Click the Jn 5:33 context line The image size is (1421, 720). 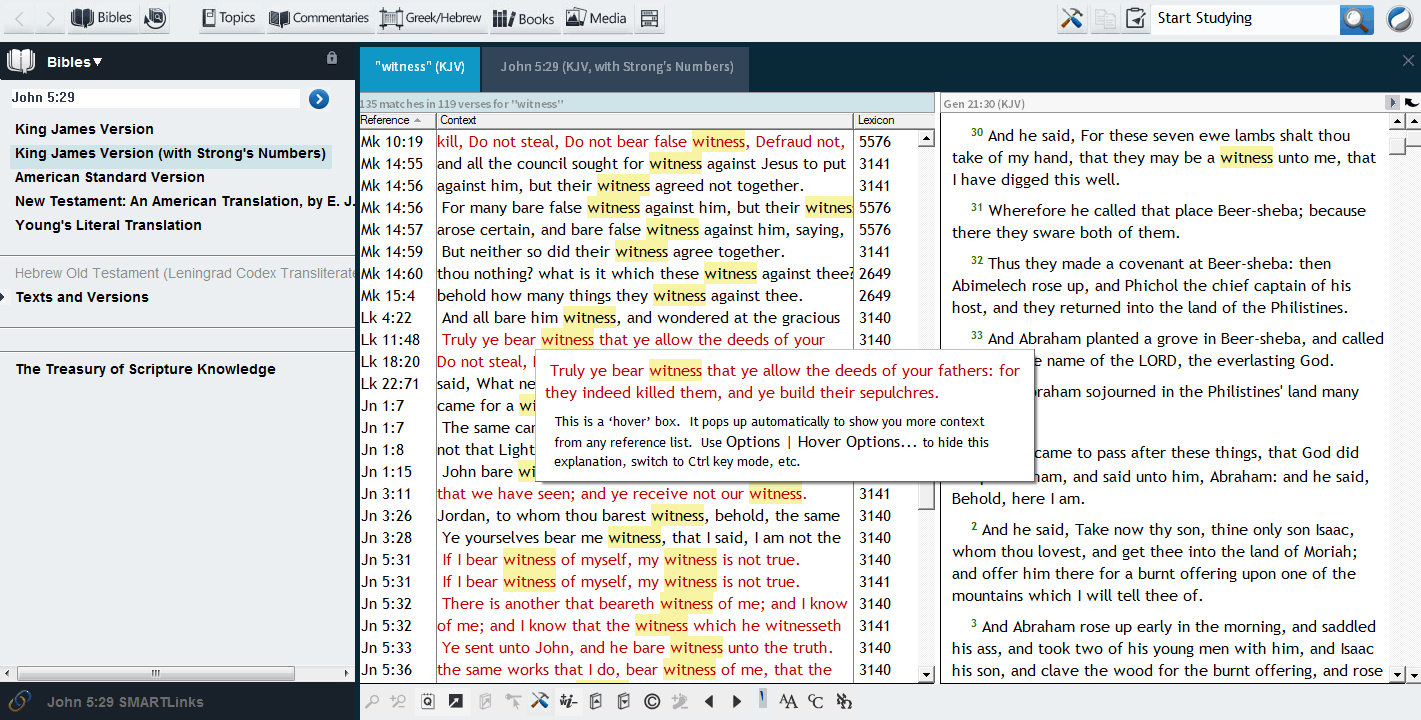click(636, 648)
